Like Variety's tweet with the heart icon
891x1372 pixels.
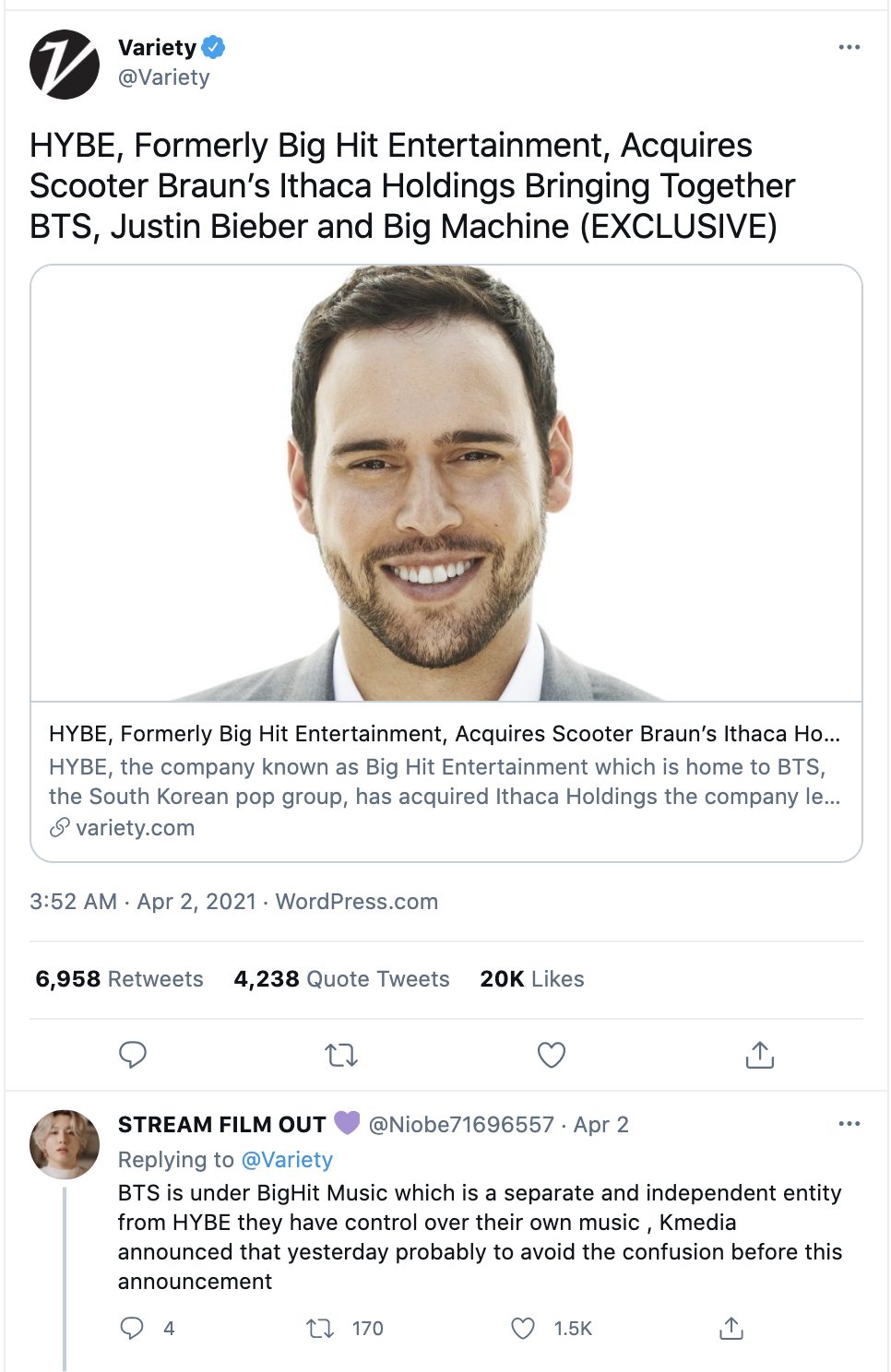(x=551, y=1054)
